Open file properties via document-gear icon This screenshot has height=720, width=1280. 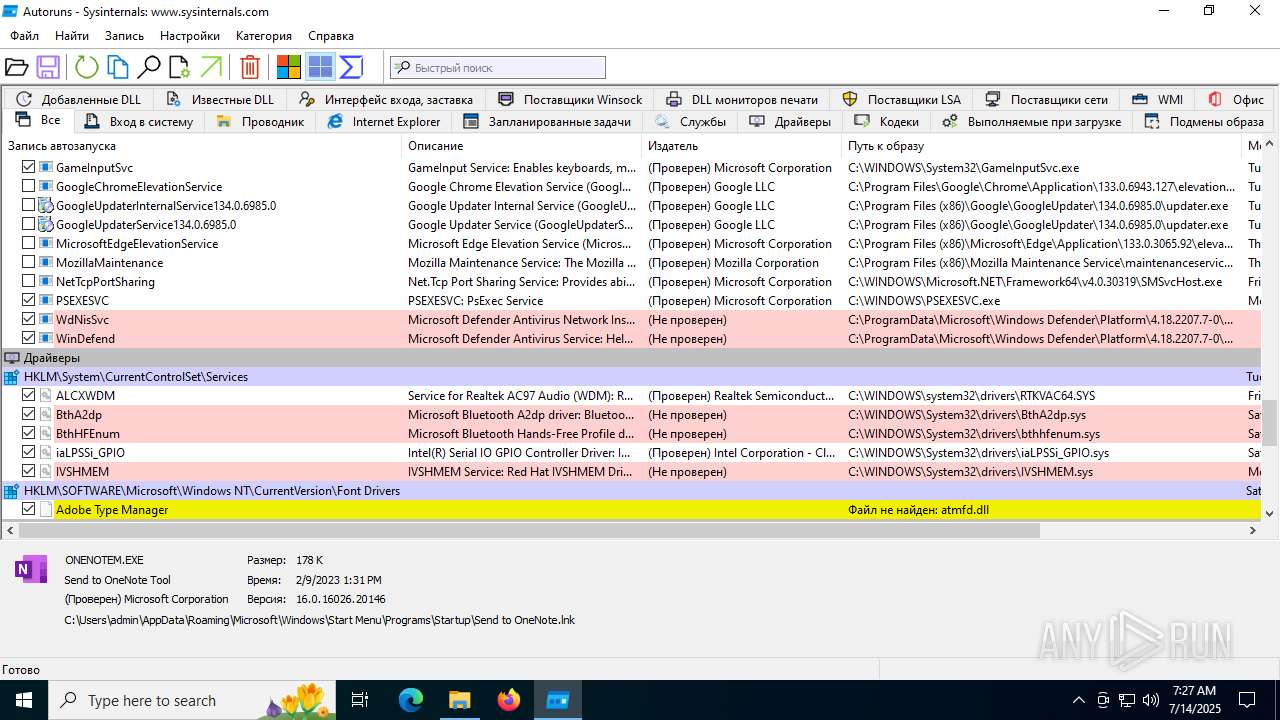[x=180, y=67]
